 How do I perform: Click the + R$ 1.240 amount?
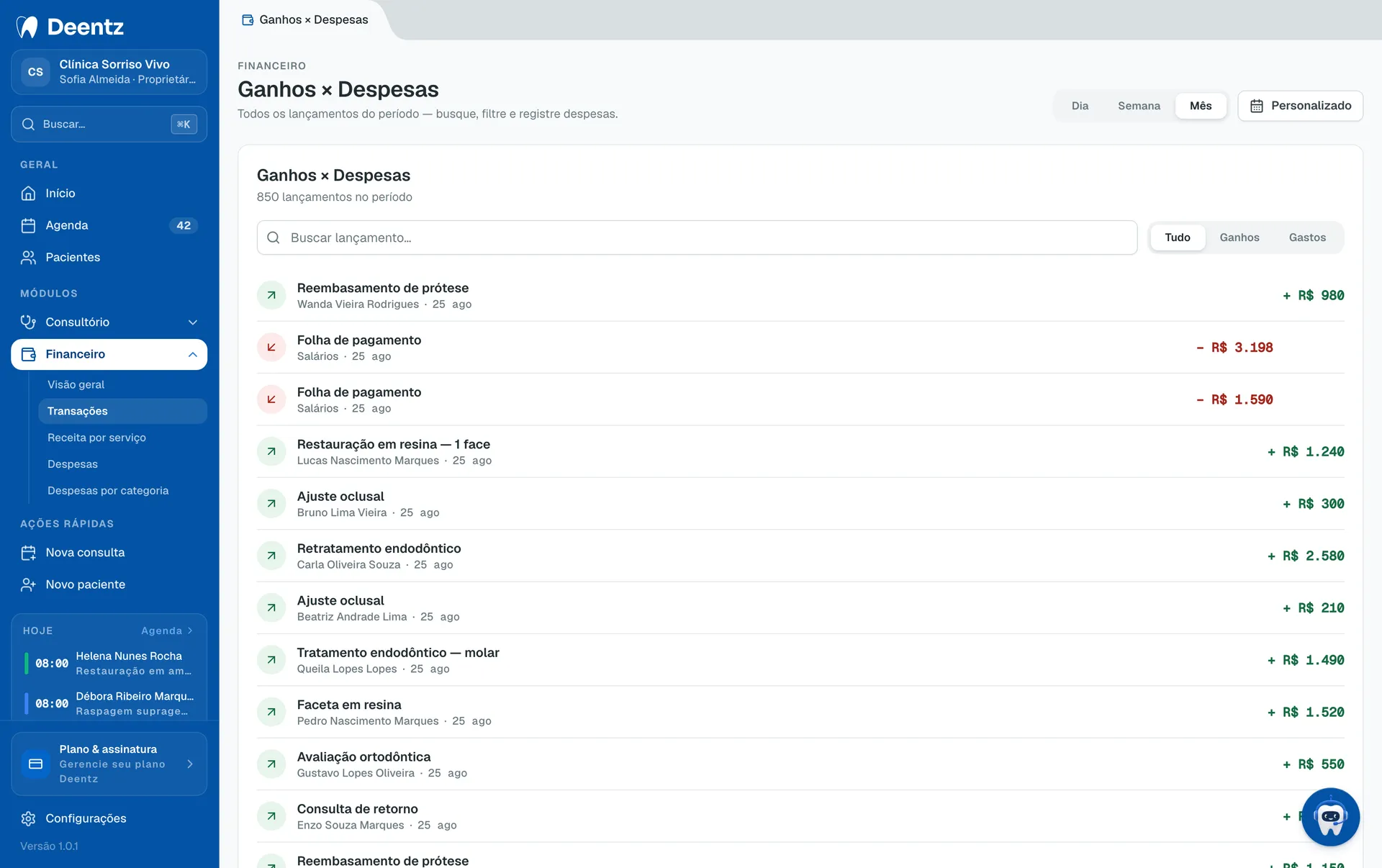[x=1305, y=452]
